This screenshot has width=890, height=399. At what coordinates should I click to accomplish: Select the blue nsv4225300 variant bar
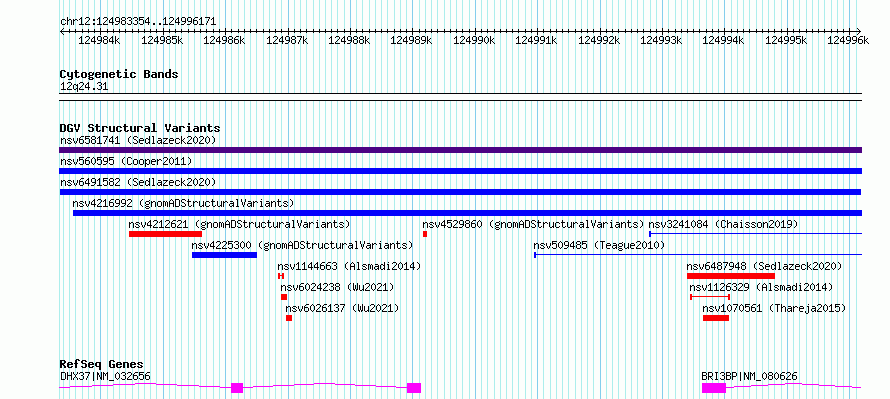tap(224, 255)
